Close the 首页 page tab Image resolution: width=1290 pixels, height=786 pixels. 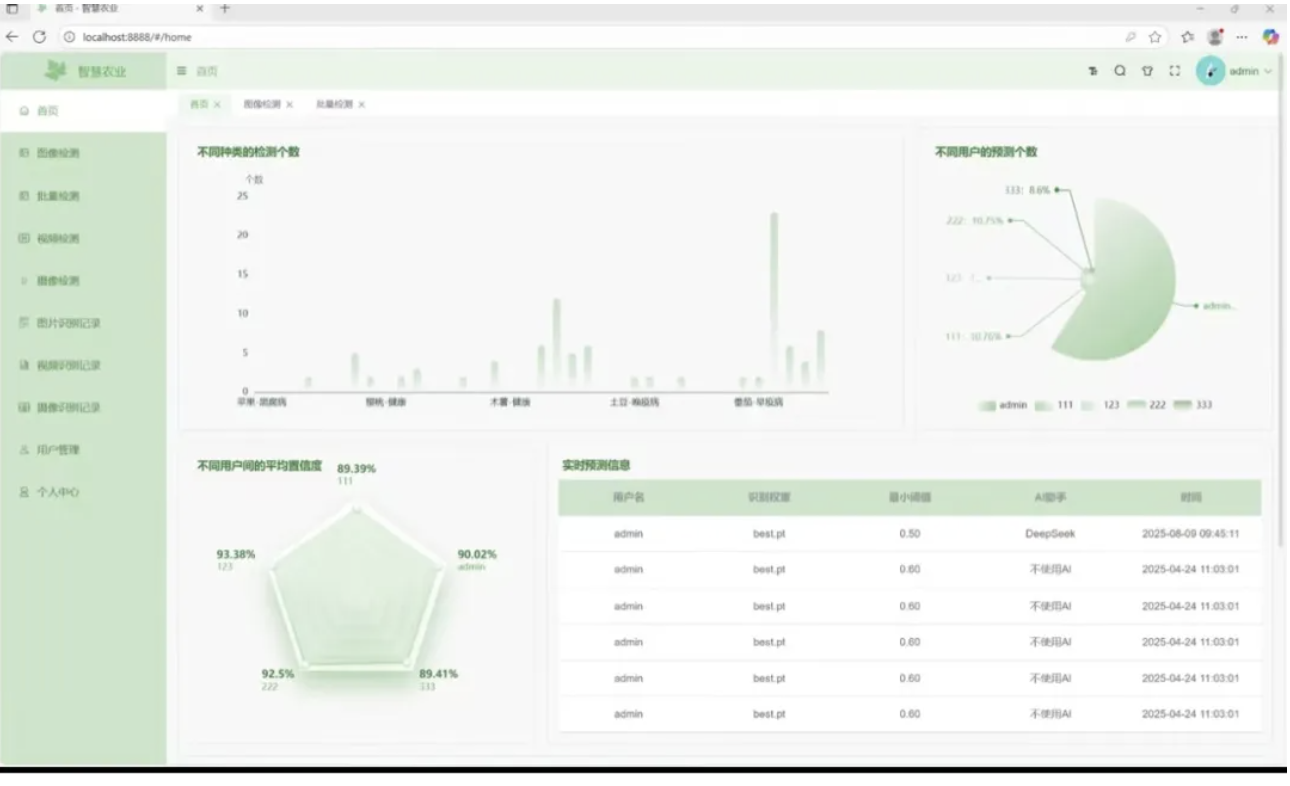[x=217, y=104]
